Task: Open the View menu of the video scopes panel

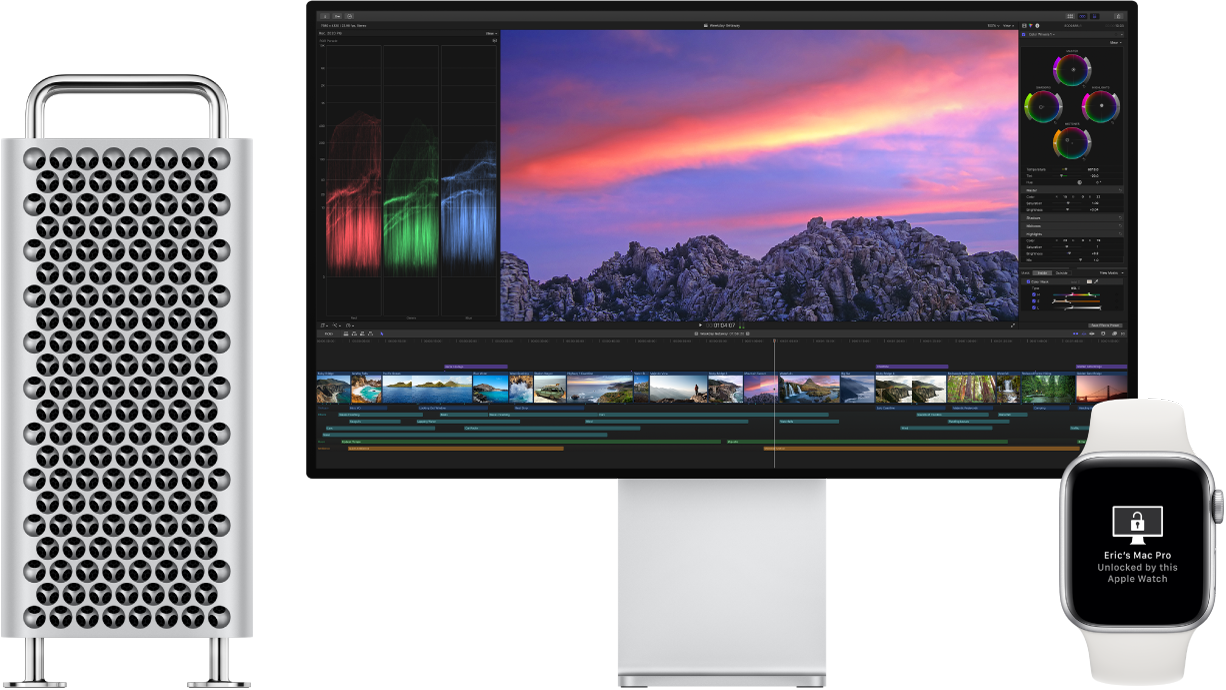Action: click(x=490, y=33)
